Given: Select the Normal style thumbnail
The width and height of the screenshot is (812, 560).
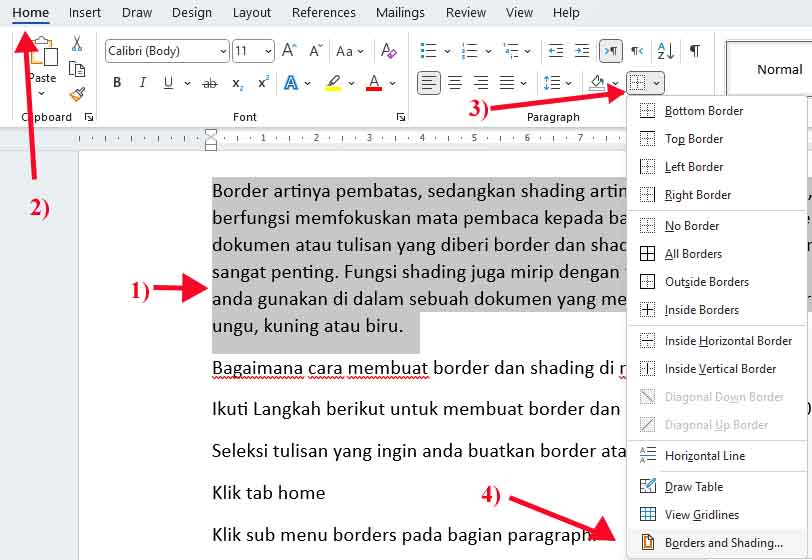Looking at the screenshot, I should point(770,69).
